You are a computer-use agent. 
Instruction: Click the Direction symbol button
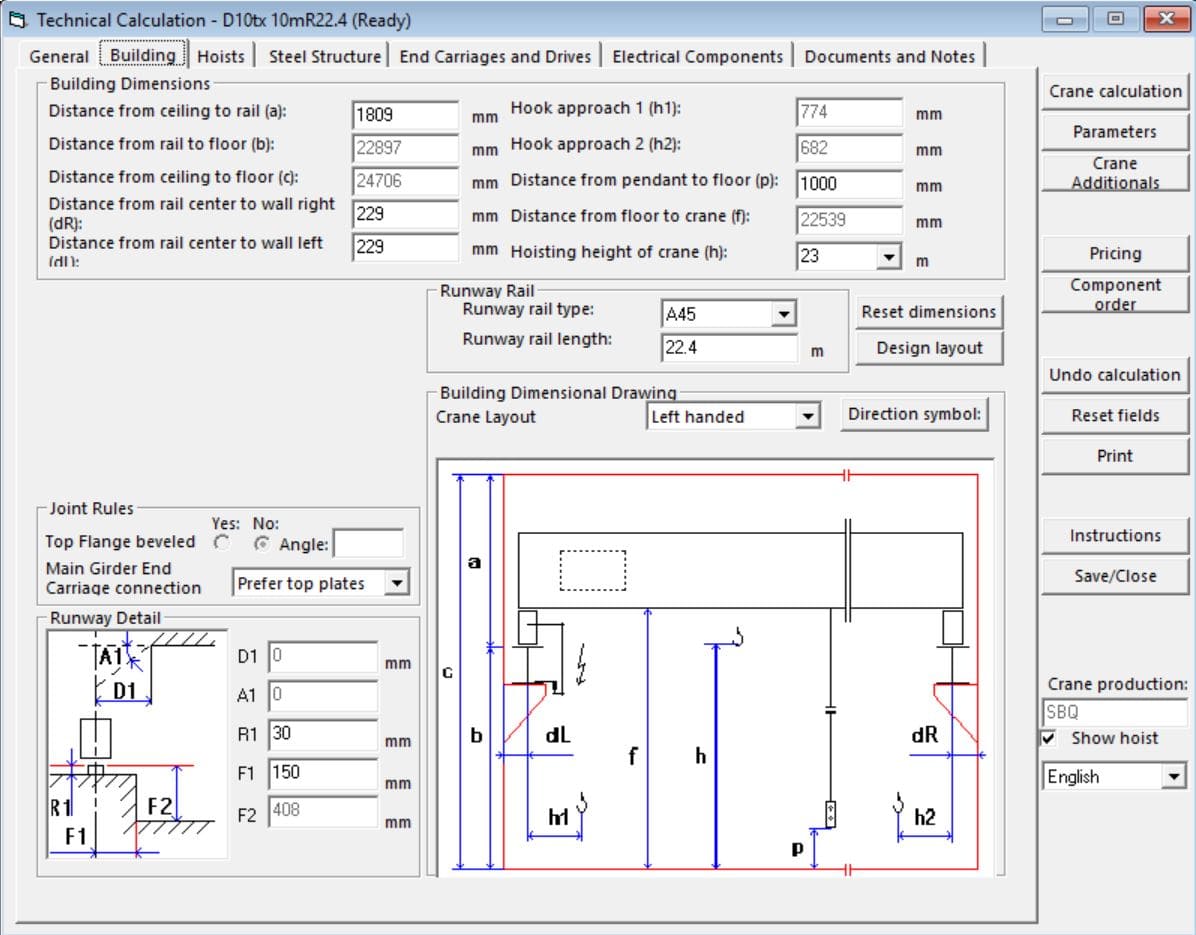tap(915, 414)
